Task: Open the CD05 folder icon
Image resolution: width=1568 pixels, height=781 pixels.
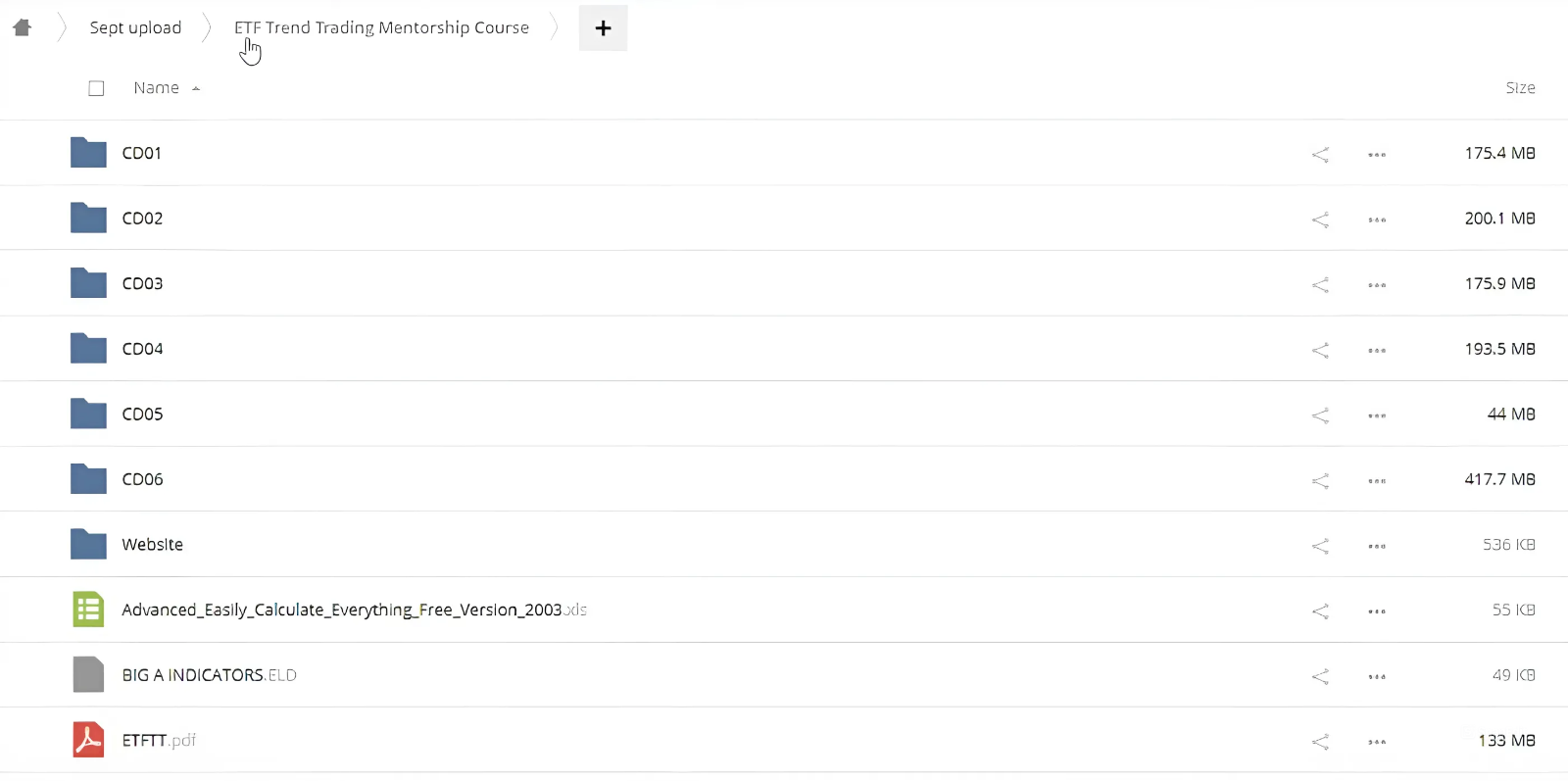Action: pos(88,414)
